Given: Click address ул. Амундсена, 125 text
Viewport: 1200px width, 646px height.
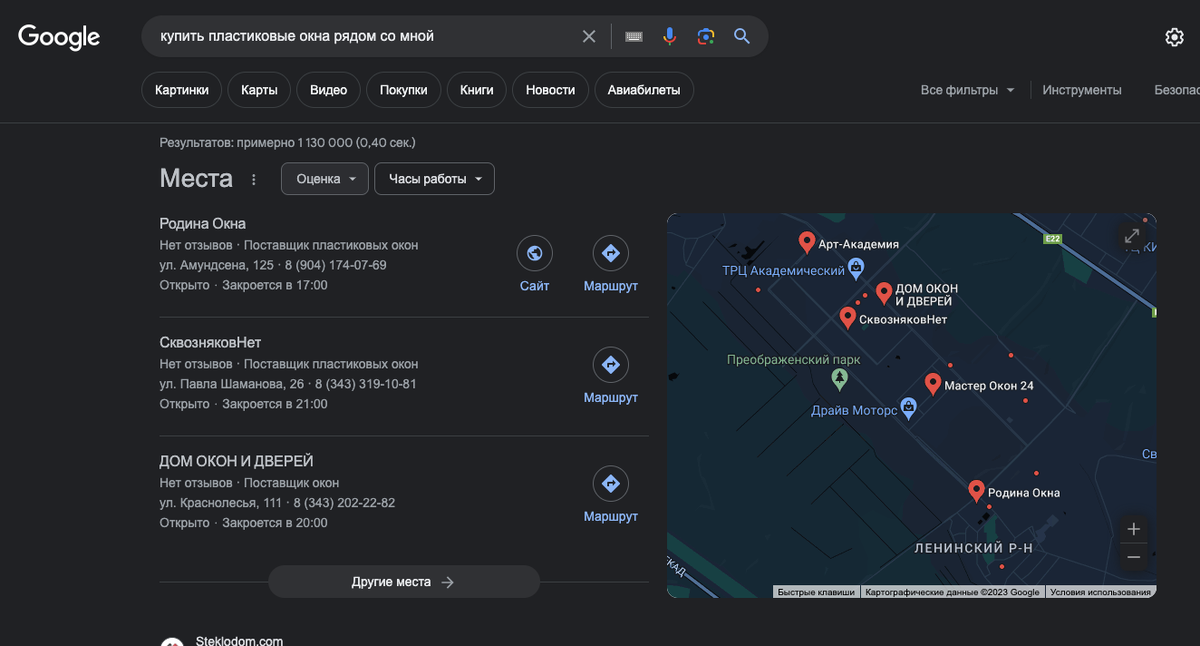Looking at the screenshot, I should coord(217,265).
